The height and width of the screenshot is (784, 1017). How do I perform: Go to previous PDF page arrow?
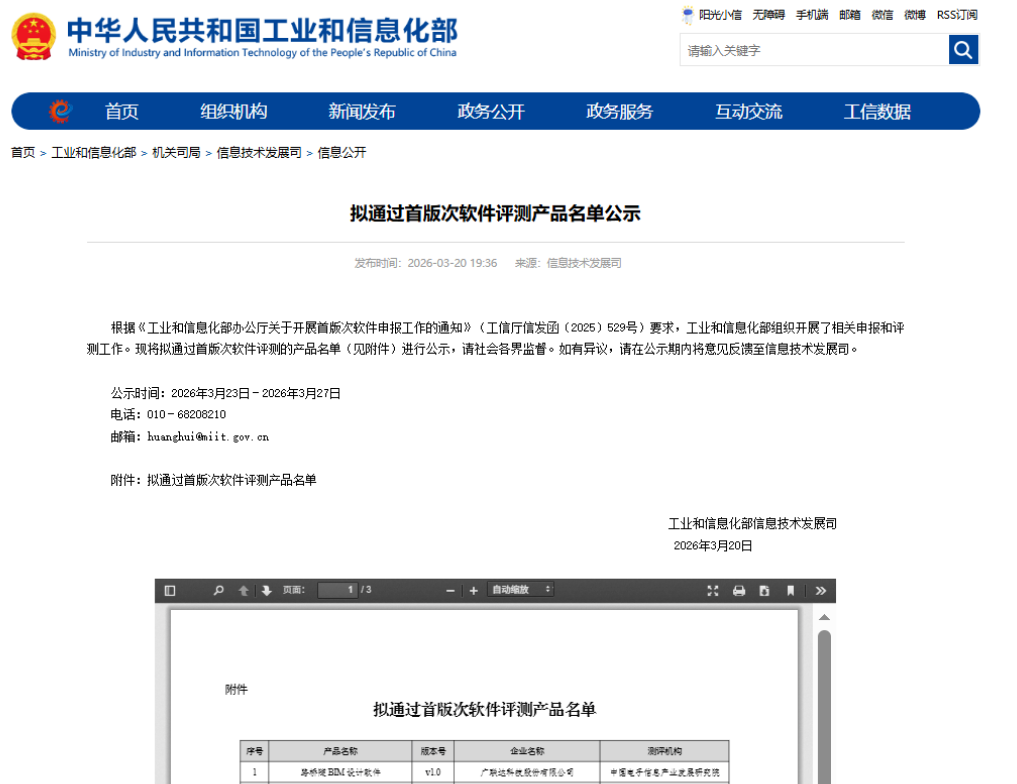243,591
